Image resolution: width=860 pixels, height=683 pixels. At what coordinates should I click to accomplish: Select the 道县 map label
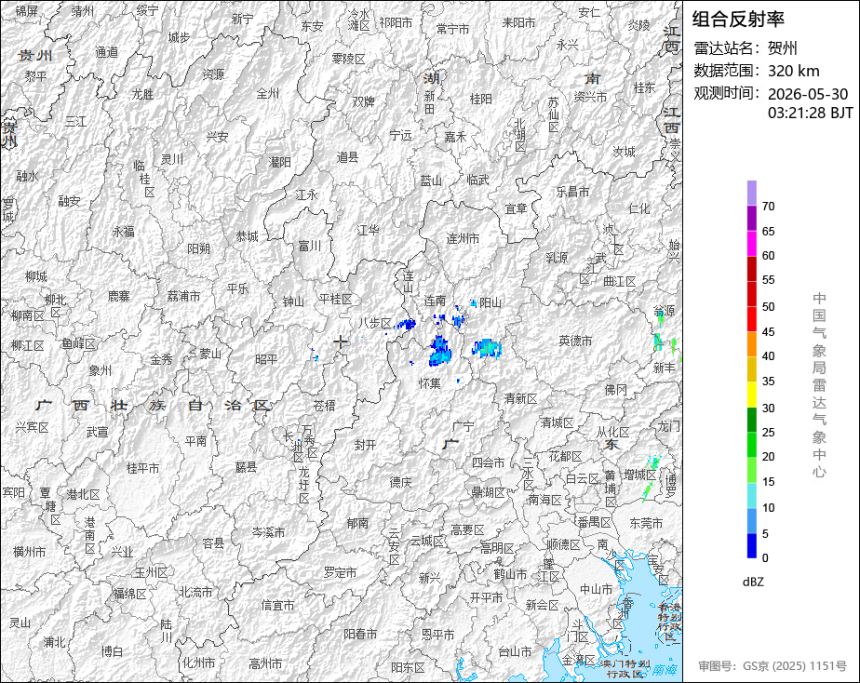pos(347,157)
